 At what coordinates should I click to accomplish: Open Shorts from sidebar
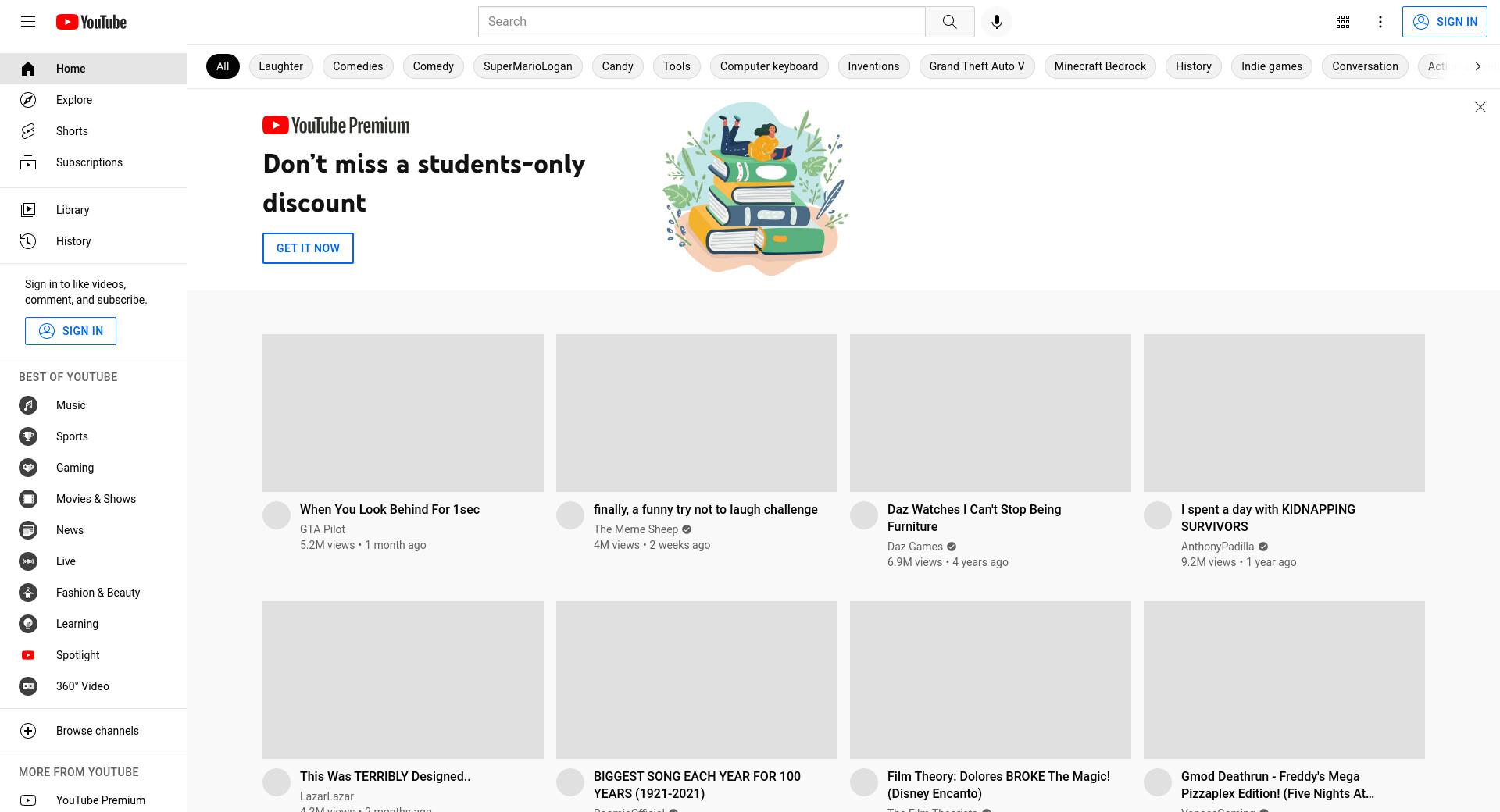[x=94, y=131]
